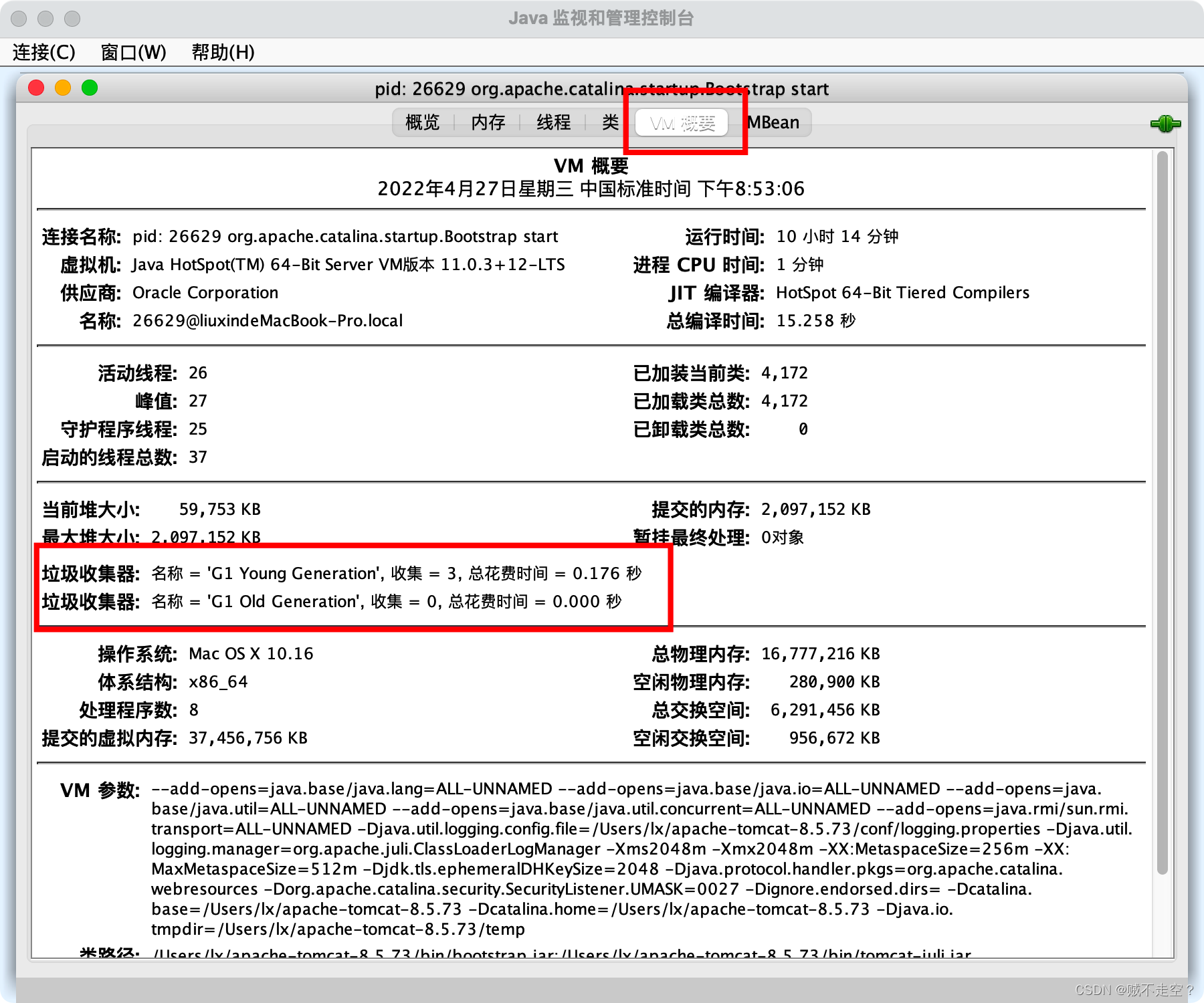Click 已加载类总数 value 4,172
Screen dimensions: 1204x1003
coord(785,401)
